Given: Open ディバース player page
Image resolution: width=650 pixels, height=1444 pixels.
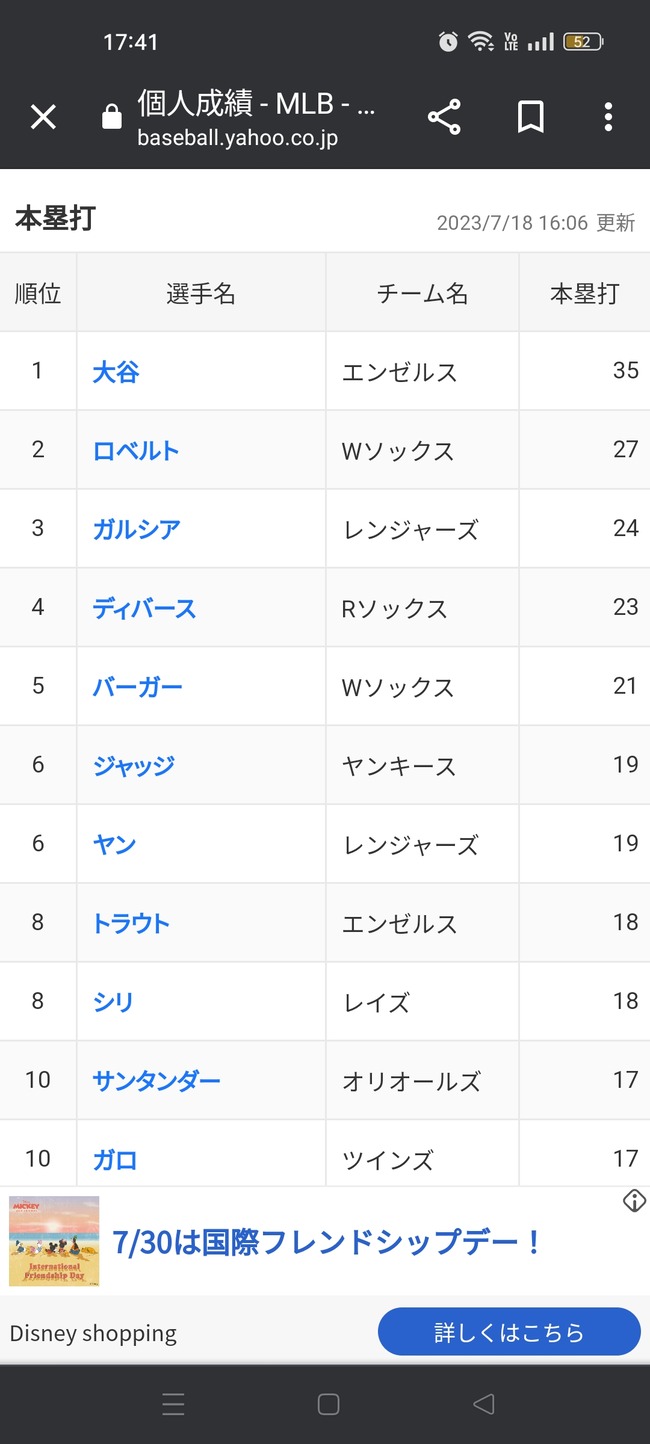Looking at the screenshot, I should [144, 608].
